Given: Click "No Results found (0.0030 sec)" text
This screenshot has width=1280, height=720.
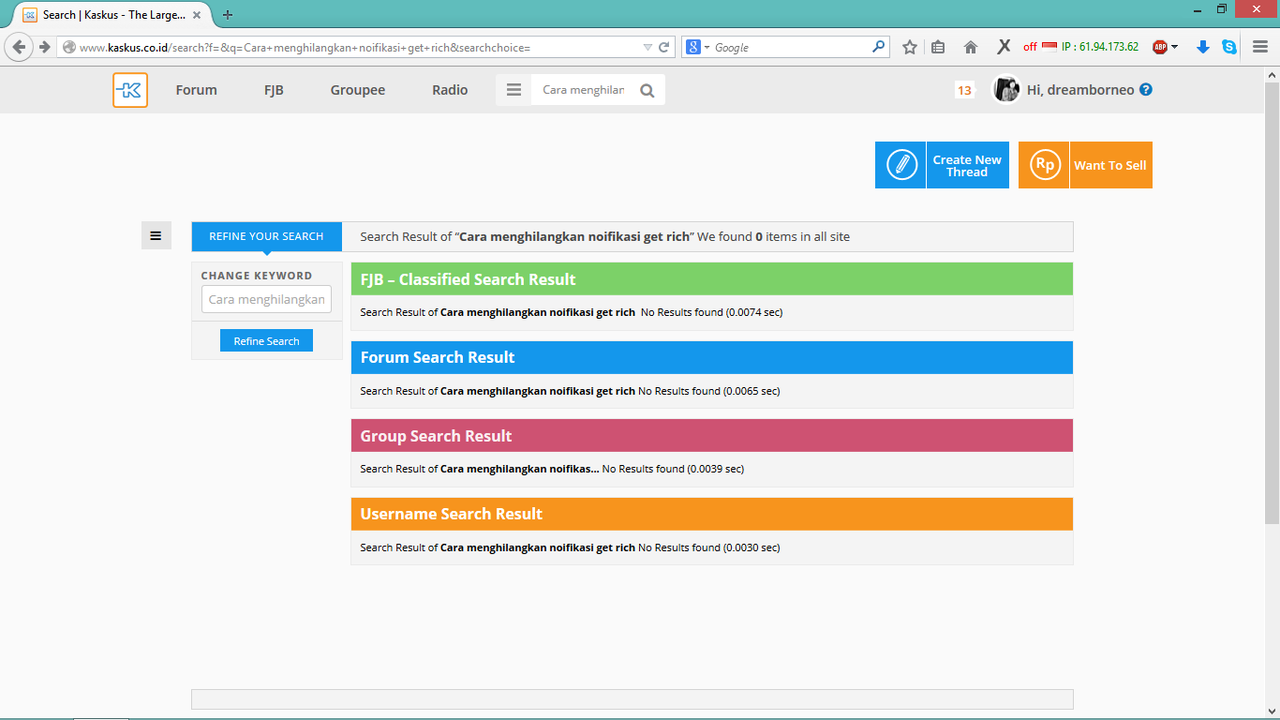Looking at the screenshot, I should pos(709,548).
